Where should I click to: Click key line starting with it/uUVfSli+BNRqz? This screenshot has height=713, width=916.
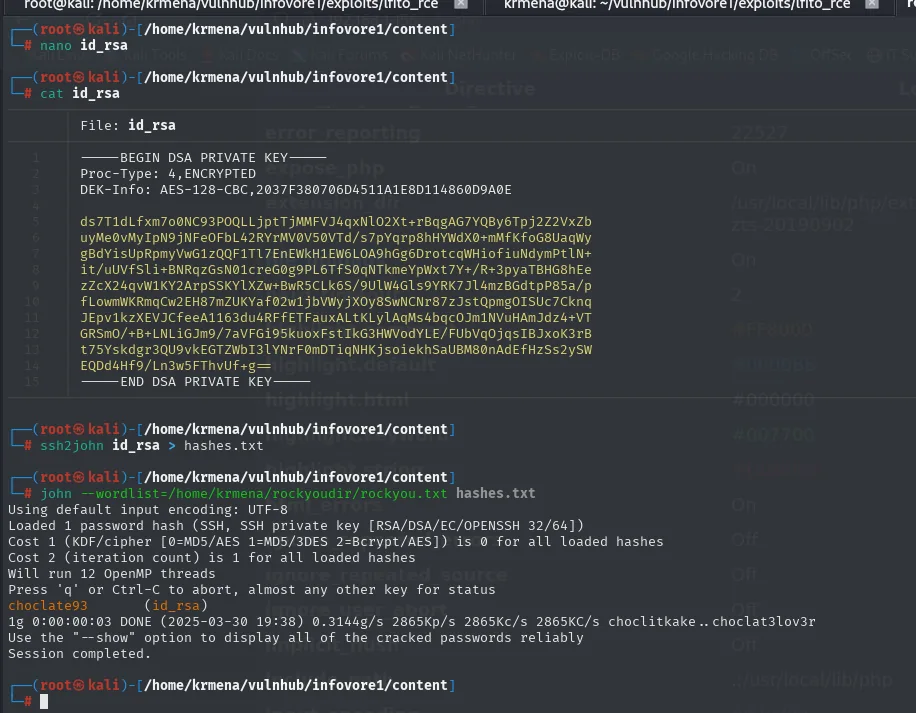[336, 270]
